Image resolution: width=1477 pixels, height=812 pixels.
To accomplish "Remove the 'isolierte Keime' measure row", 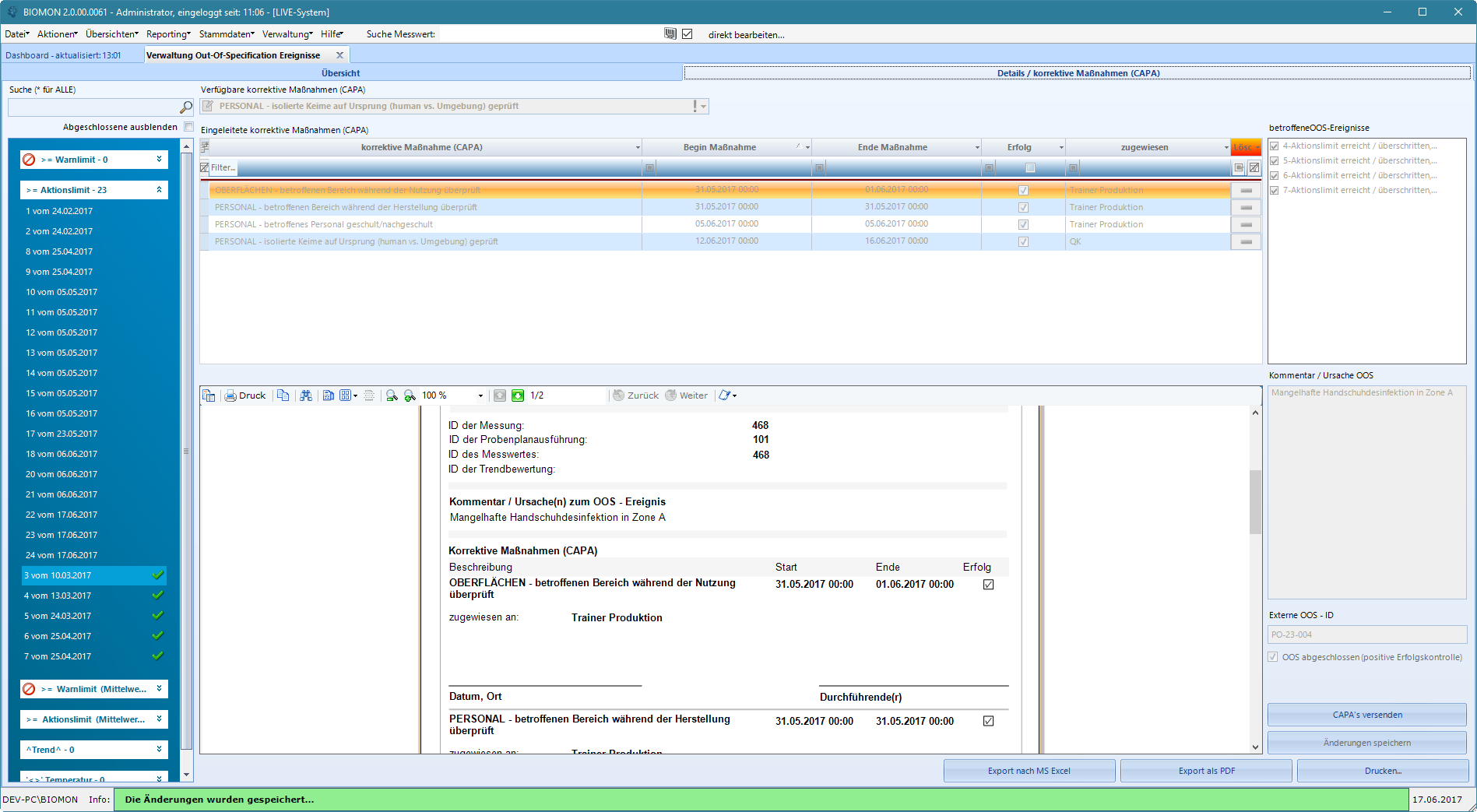I will 1246,241.
